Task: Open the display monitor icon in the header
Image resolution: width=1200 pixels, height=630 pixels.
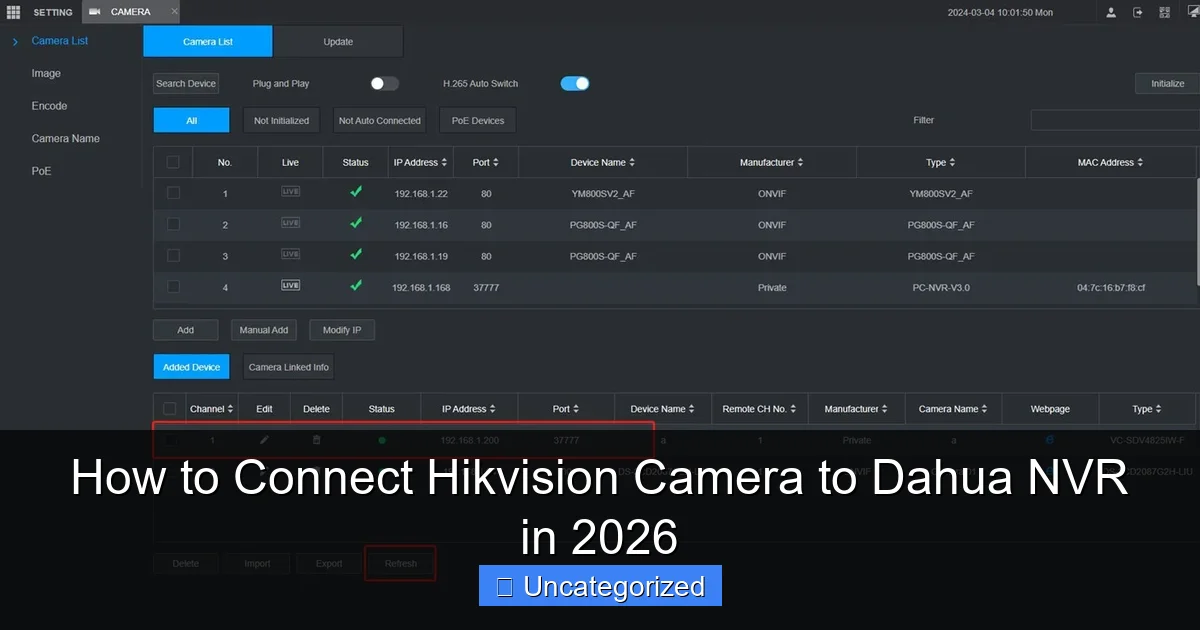Action: point(1192,10)
